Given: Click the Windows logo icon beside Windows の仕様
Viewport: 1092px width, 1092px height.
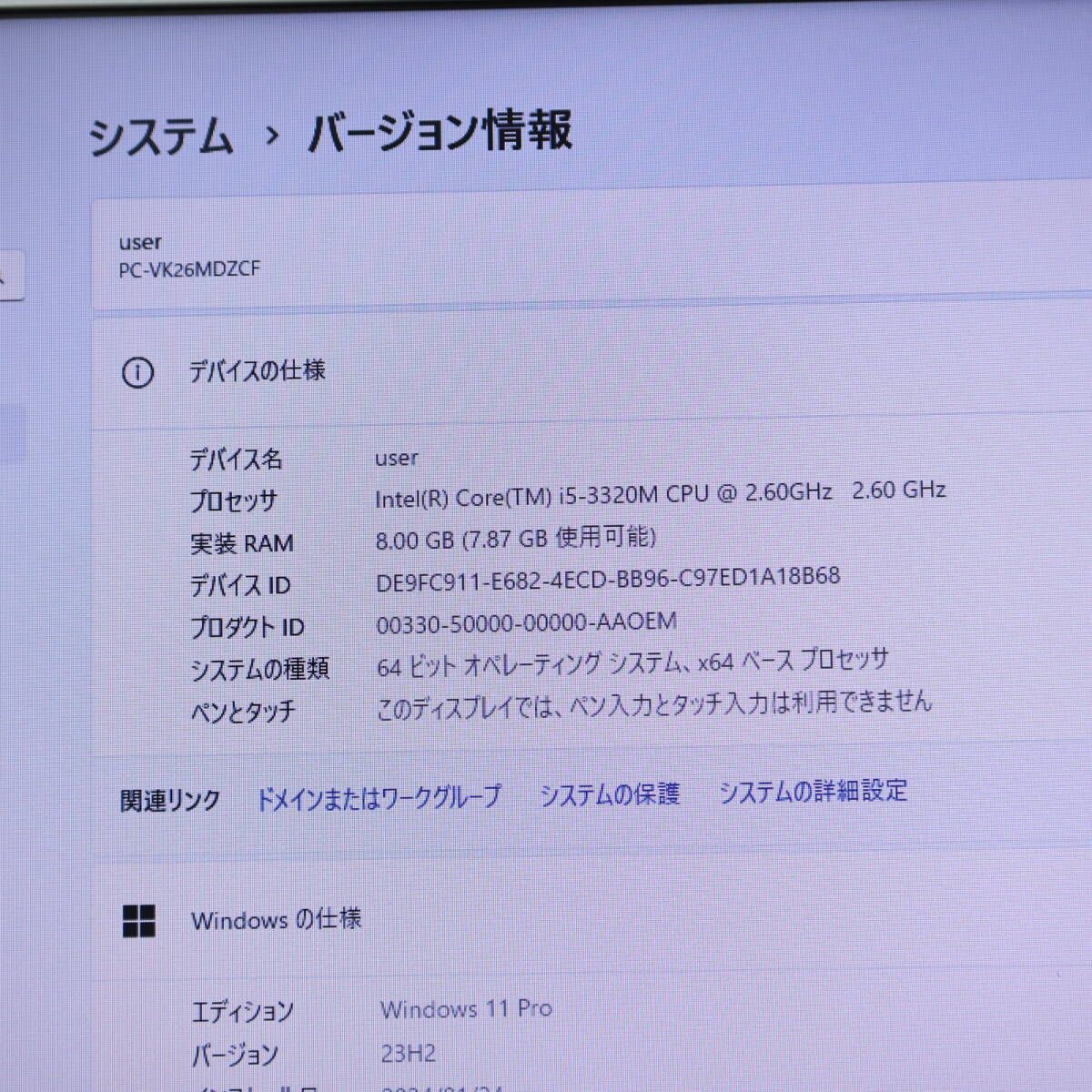Looking at the screenshot, I should coord(138,921).
